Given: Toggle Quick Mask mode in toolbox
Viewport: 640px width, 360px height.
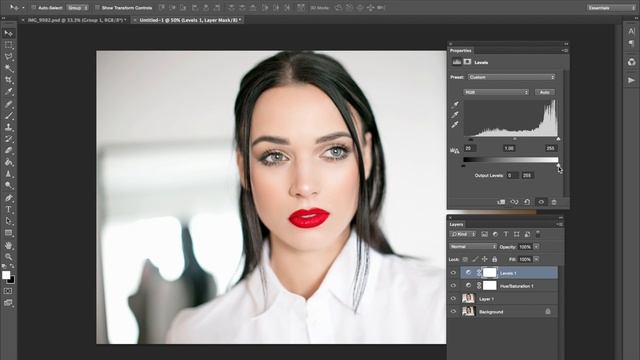Looking at the screenshot, I should click(8, 291).
